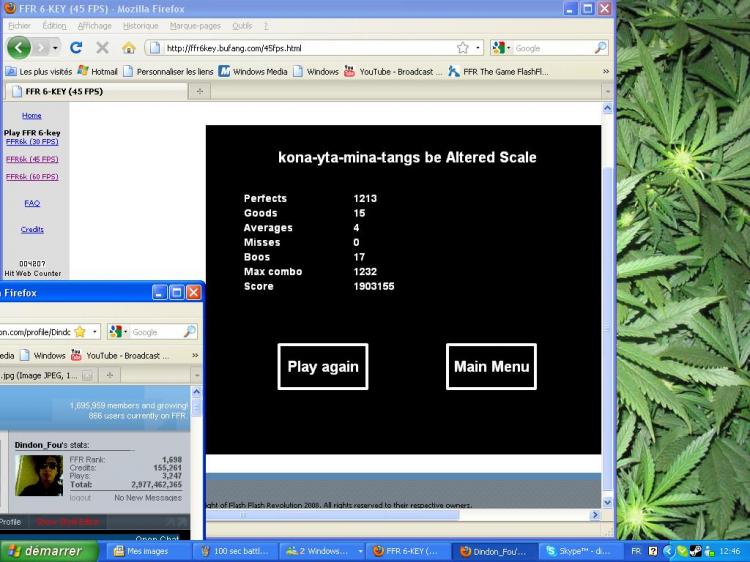Go to homepage via the house icon
Screen dimensions: 750x562
128,47
